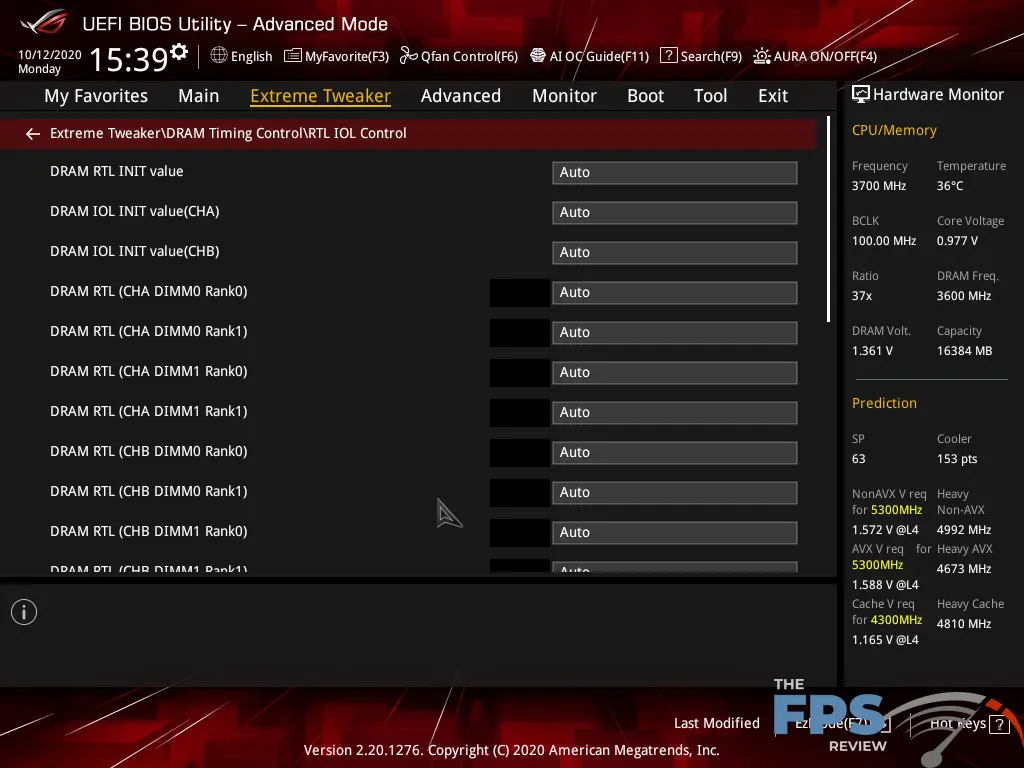Click the 153 pts cooler score
Image resolution: width=1024 pixels, height=768 pixels.
[x=957, y=458]
